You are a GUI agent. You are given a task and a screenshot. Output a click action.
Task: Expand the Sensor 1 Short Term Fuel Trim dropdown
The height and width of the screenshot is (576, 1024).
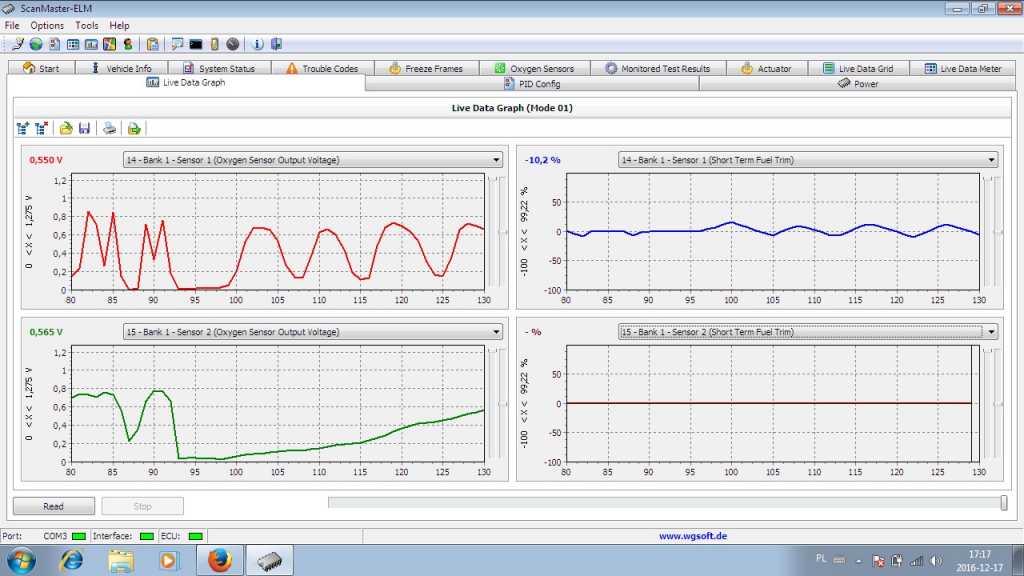[990, 160]
